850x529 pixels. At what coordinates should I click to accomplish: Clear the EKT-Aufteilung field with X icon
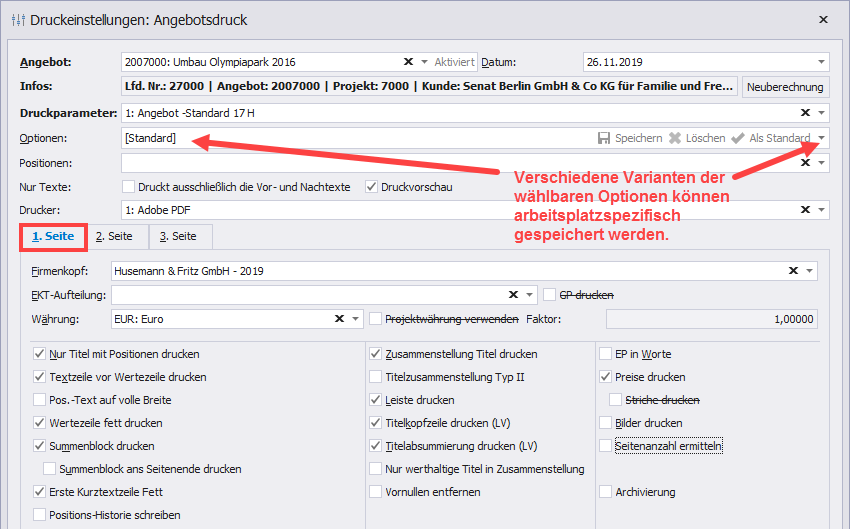(514, 295)
